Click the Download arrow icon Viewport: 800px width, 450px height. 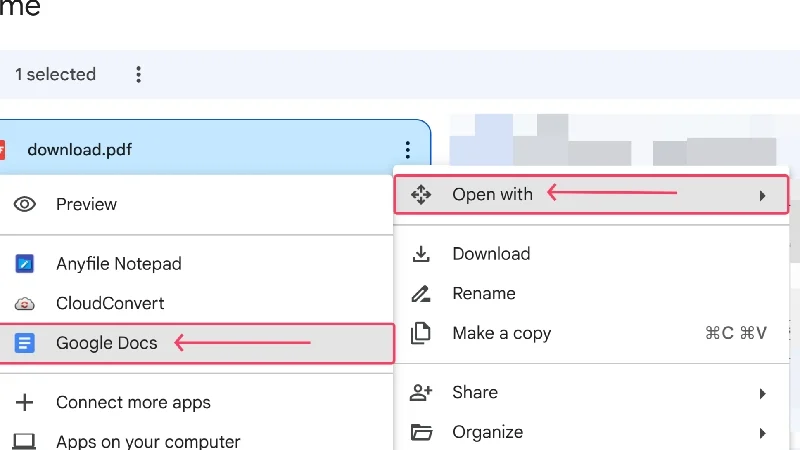click(x=421, y=254)
